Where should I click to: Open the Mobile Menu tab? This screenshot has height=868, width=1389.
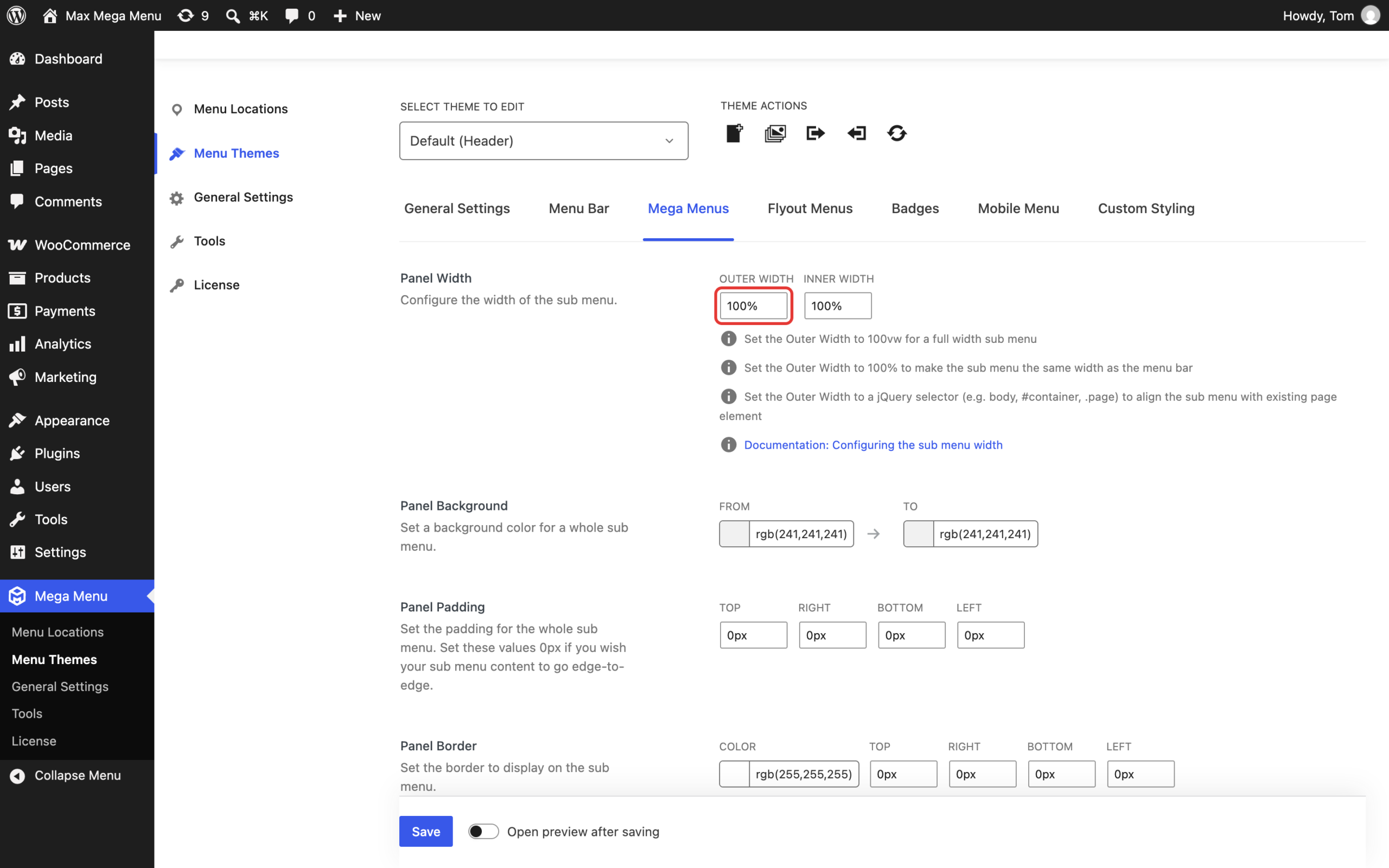1018,208
